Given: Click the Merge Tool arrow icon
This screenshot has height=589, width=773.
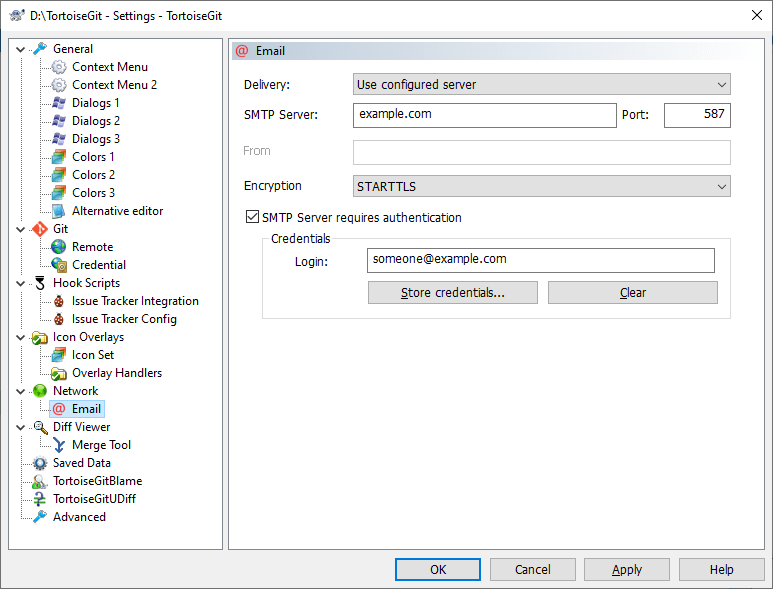Looking at the screenshot, I should 59,445.
